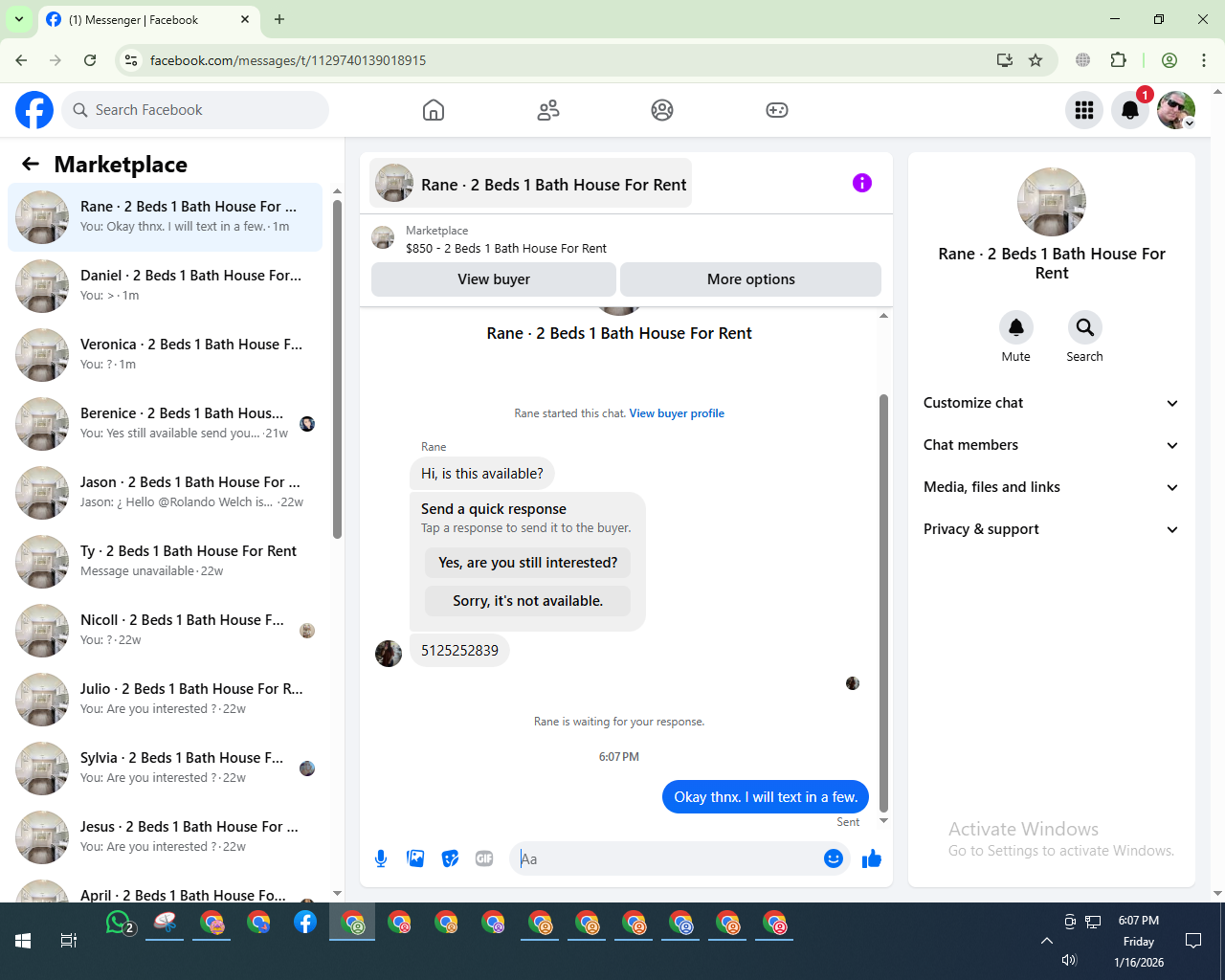This screenshot has width=1225, height=980.
Task: Bookmark this page with the star icon
Action: (1036, 60)
